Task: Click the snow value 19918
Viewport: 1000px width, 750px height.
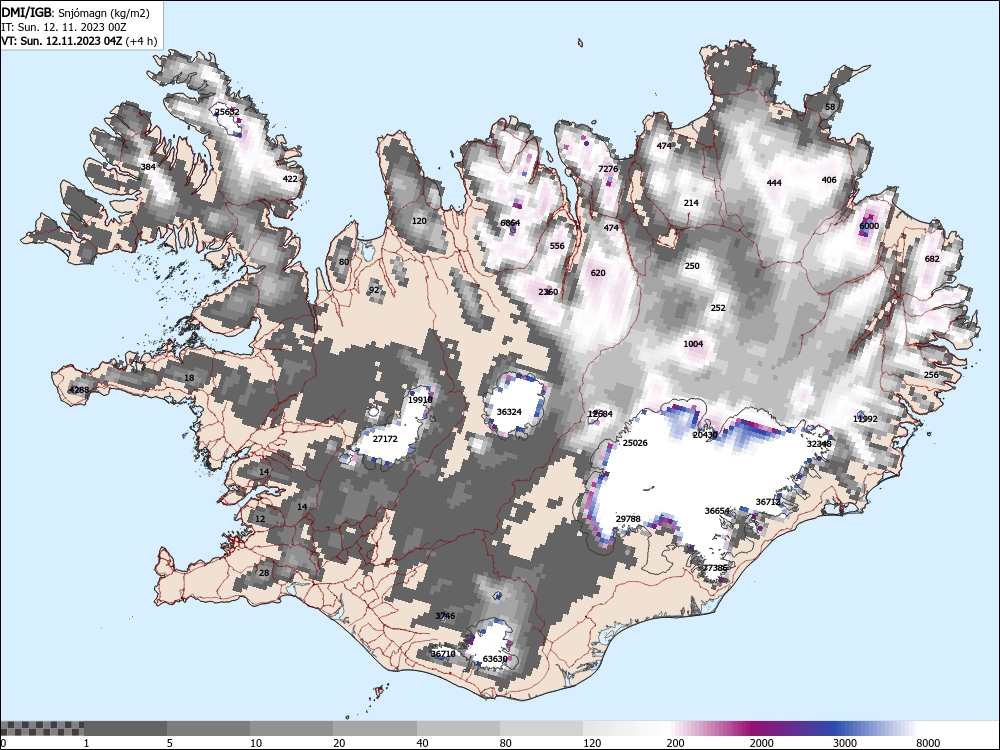Action: [420, 400]
